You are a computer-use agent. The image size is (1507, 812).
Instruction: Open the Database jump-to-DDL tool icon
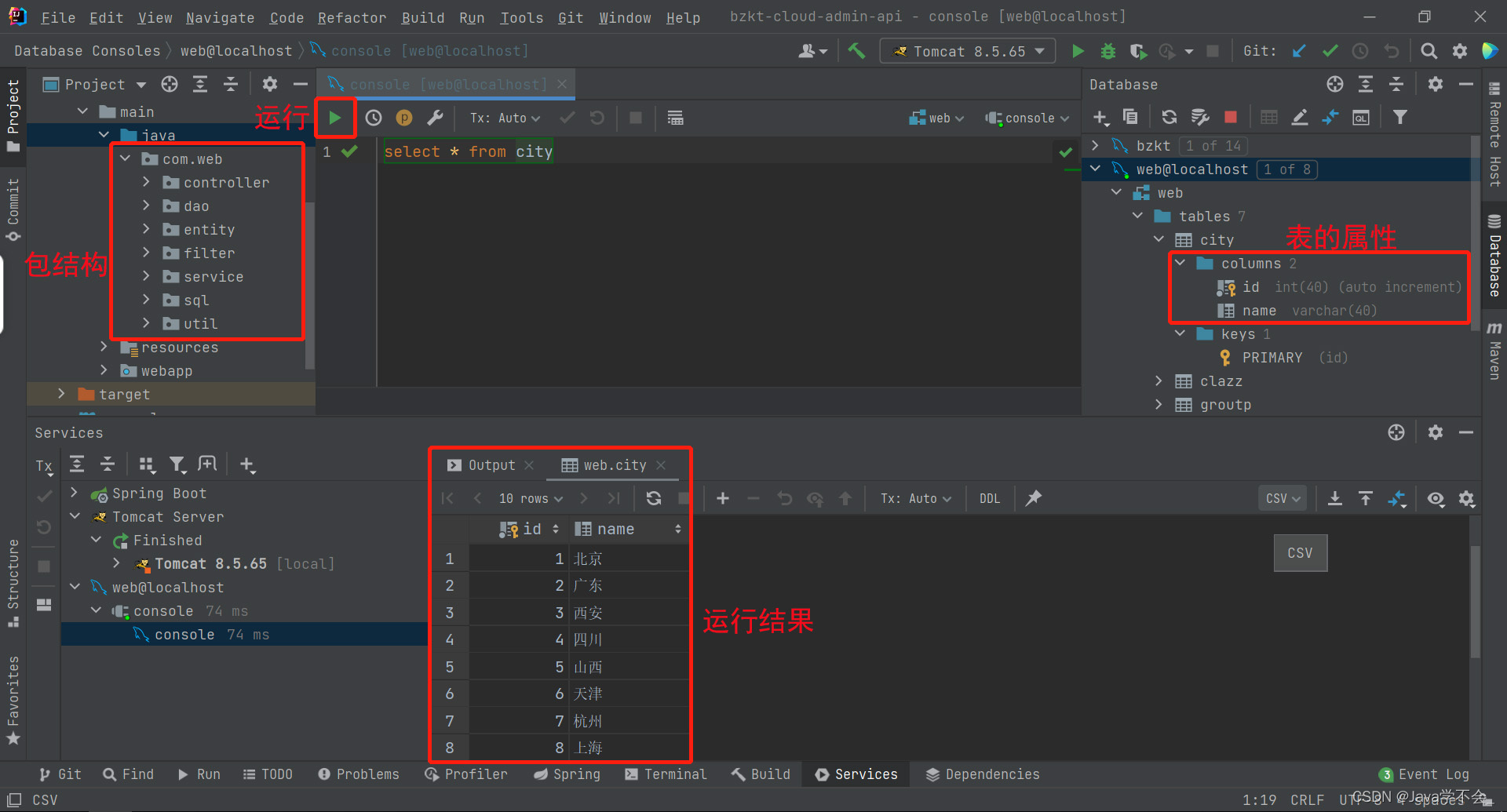pos(1360,116)
